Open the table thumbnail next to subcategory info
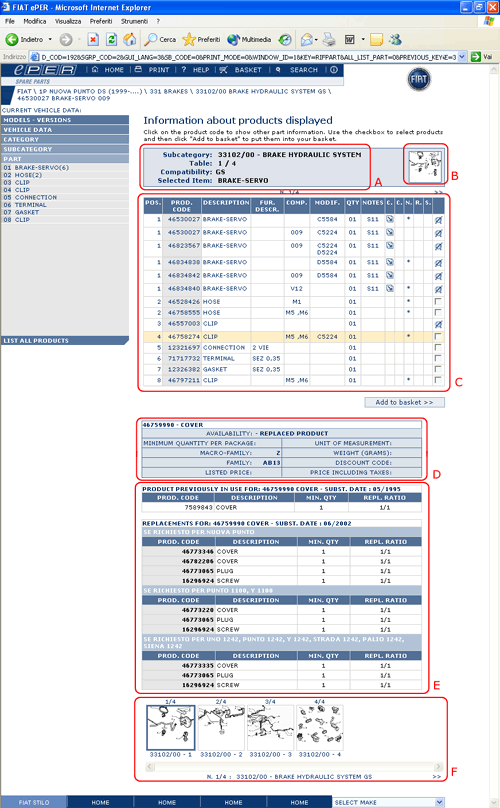The width and height of the screenshot is (500, 808). [425, 166]
